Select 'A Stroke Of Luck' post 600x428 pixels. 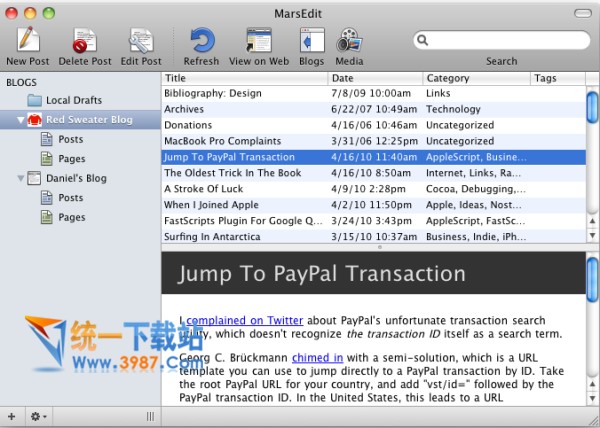coord(373,189)
